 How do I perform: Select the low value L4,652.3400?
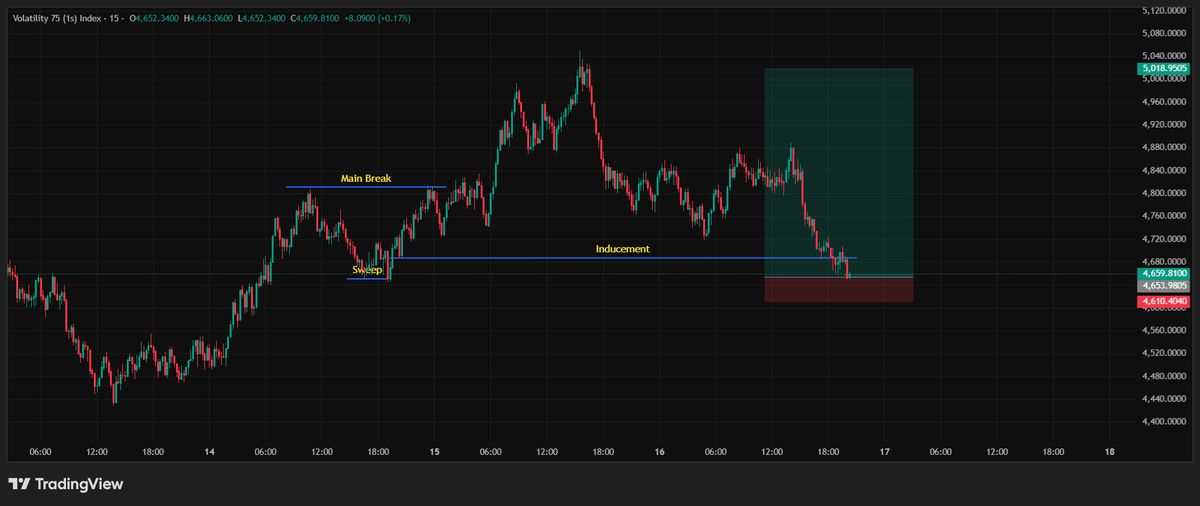(260, 18)
